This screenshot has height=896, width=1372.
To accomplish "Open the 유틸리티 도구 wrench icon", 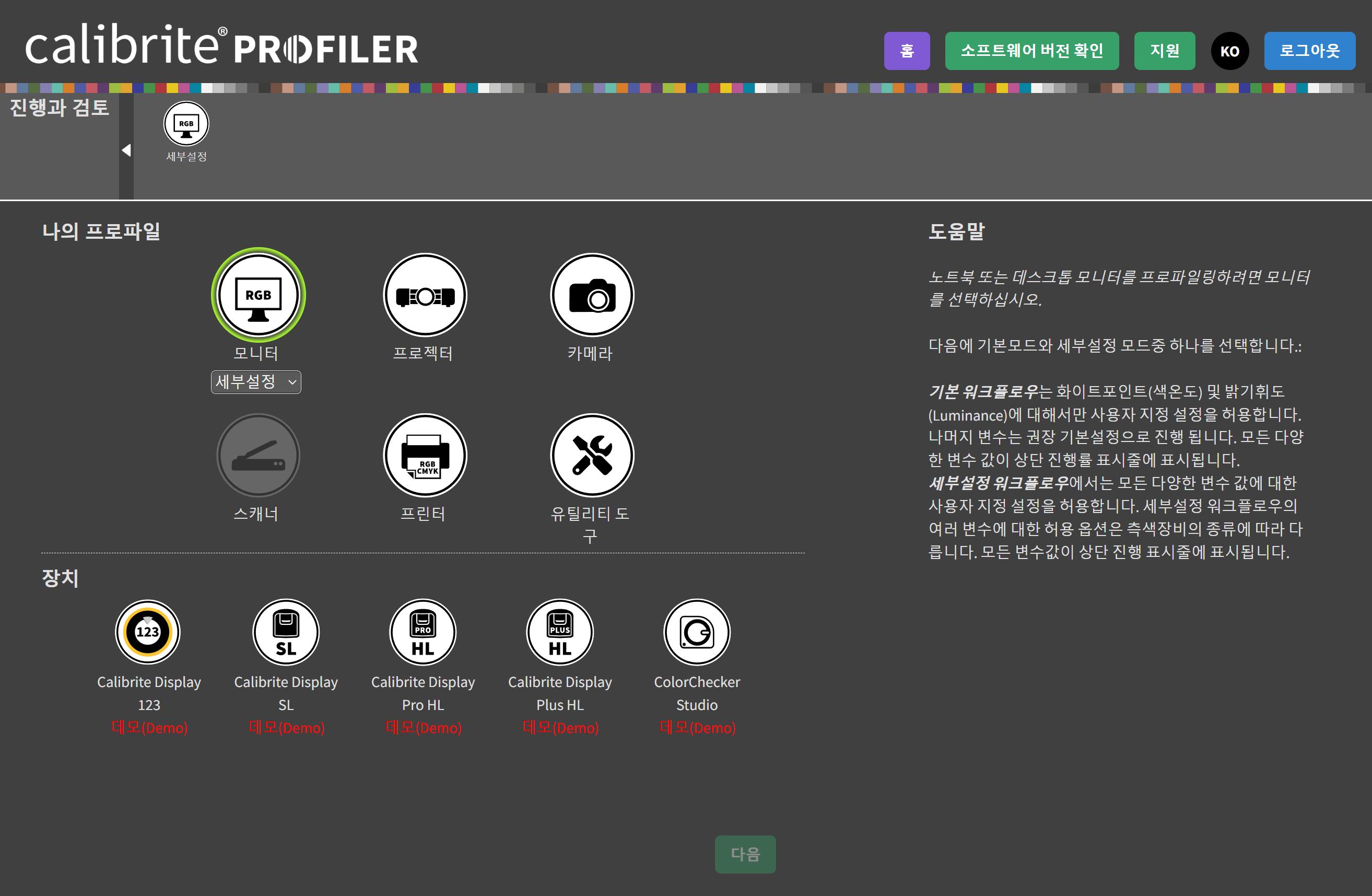I will click(592, 456).
